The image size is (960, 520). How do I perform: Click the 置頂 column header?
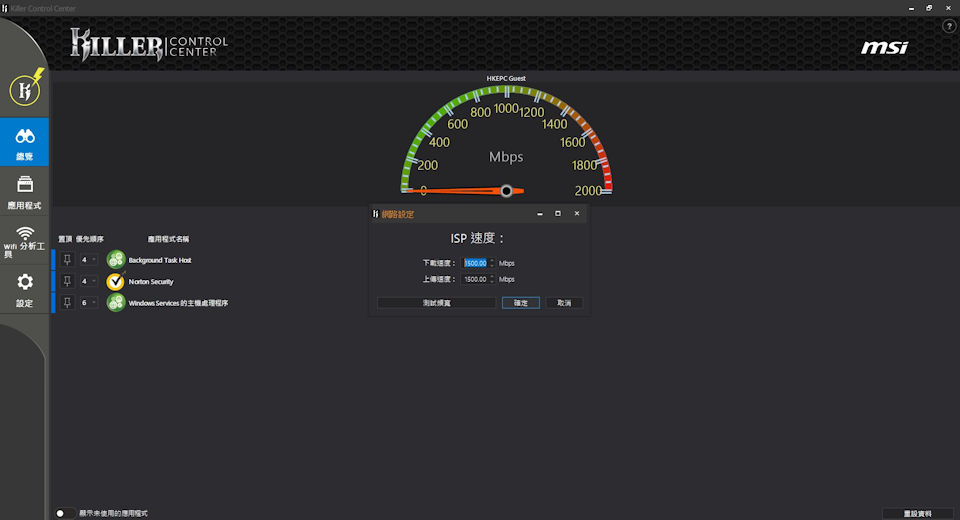(x=65, y=239)
